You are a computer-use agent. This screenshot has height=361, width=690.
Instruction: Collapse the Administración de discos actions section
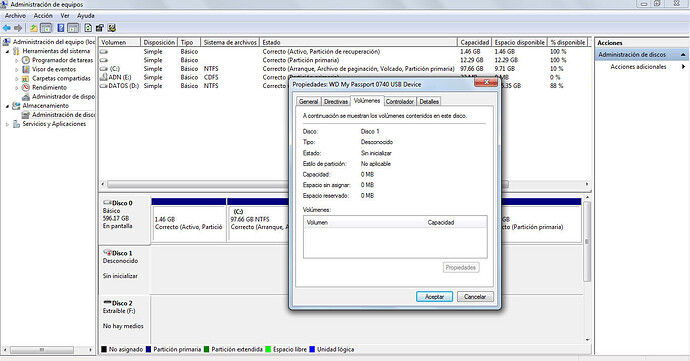click(683, 55)
